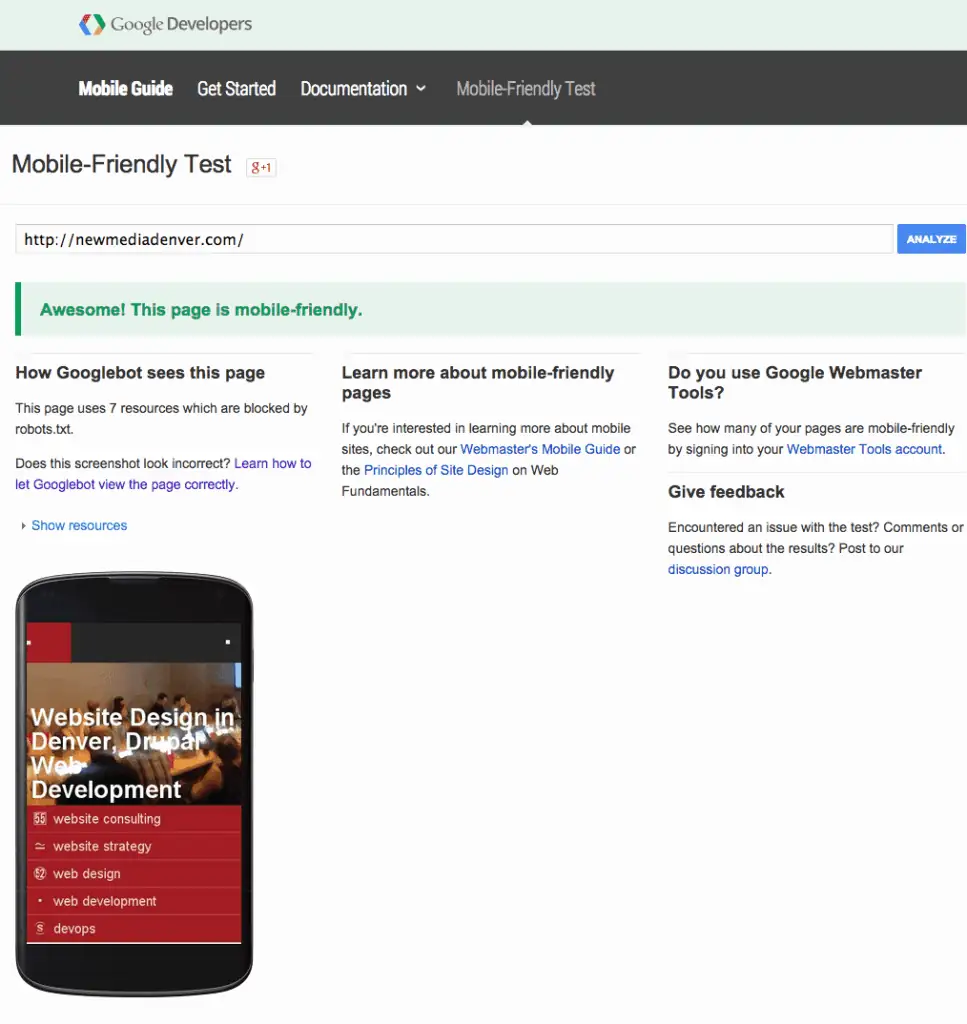Click web development text in phone preview
The width and height of the screenshot is (967, 1024).
[104, 901]
